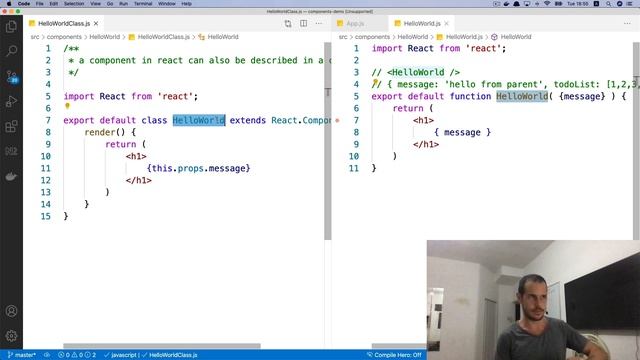
Task: Click the menu bar clock showing Tue time
Action: tap(577, 4)
